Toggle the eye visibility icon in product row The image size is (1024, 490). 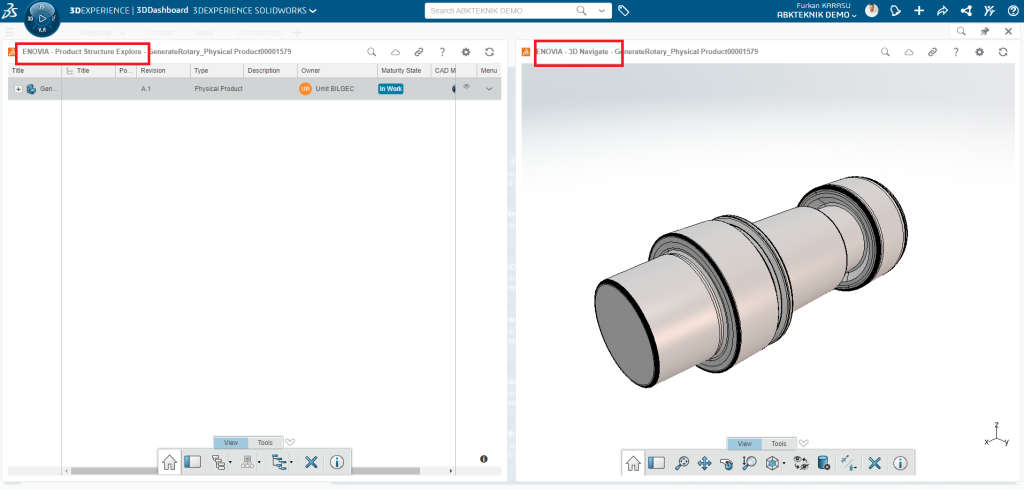pos(466,88)
